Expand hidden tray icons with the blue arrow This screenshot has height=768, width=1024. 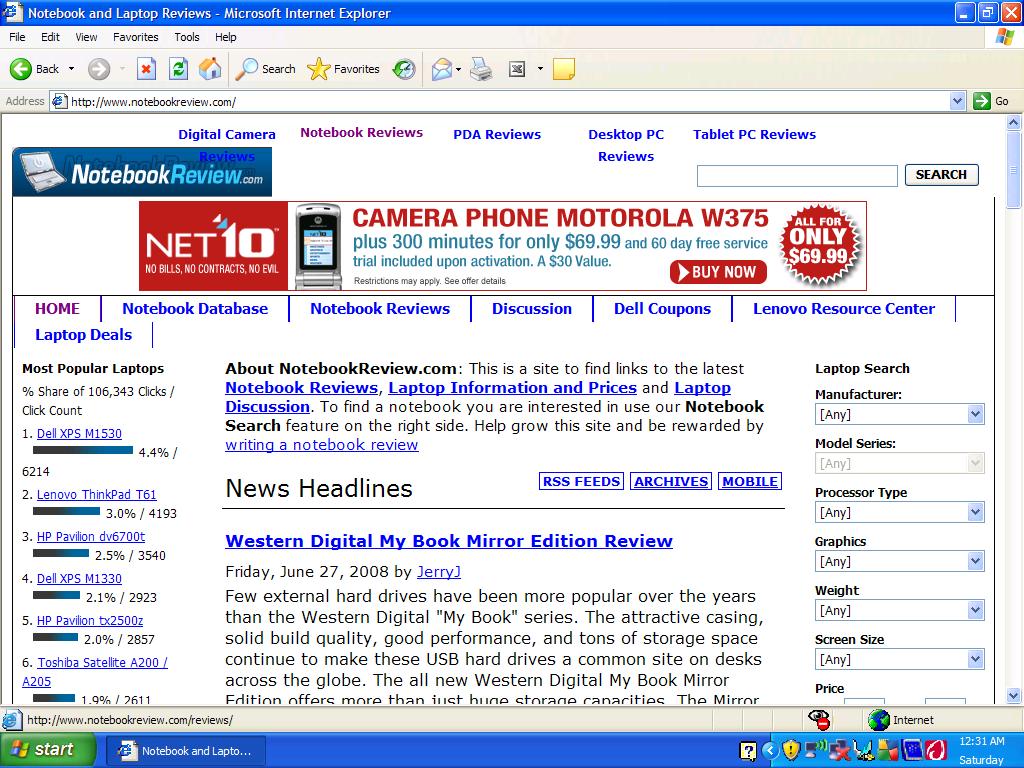769,750
